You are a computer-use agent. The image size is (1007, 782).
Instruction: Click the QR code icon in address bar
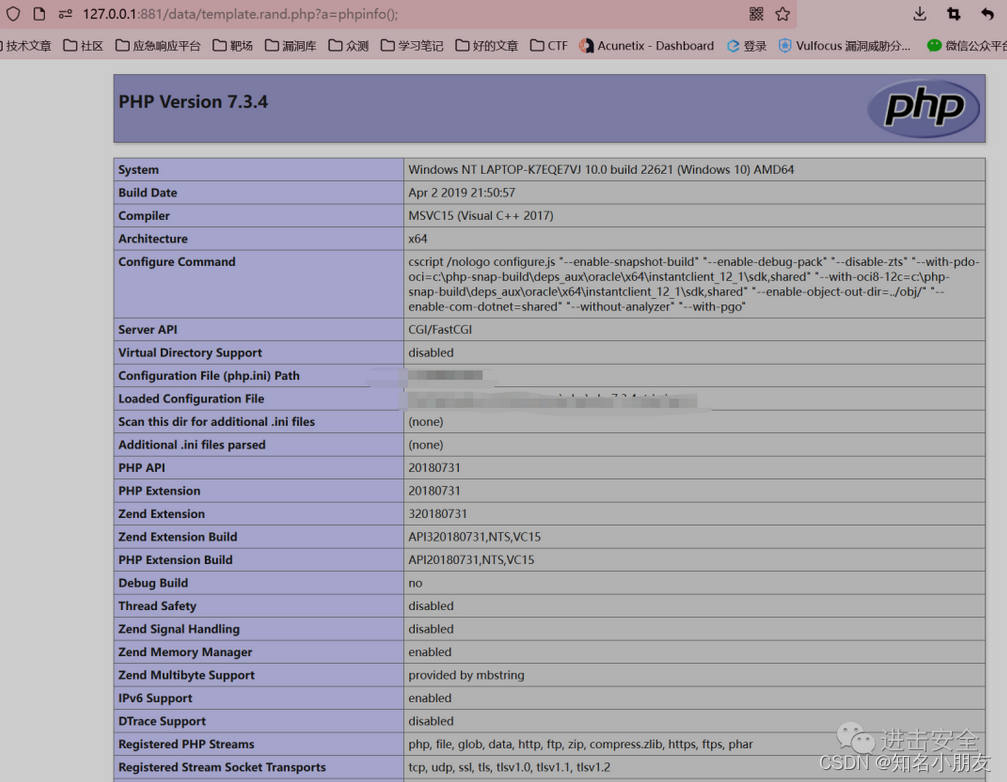[756, 13]
